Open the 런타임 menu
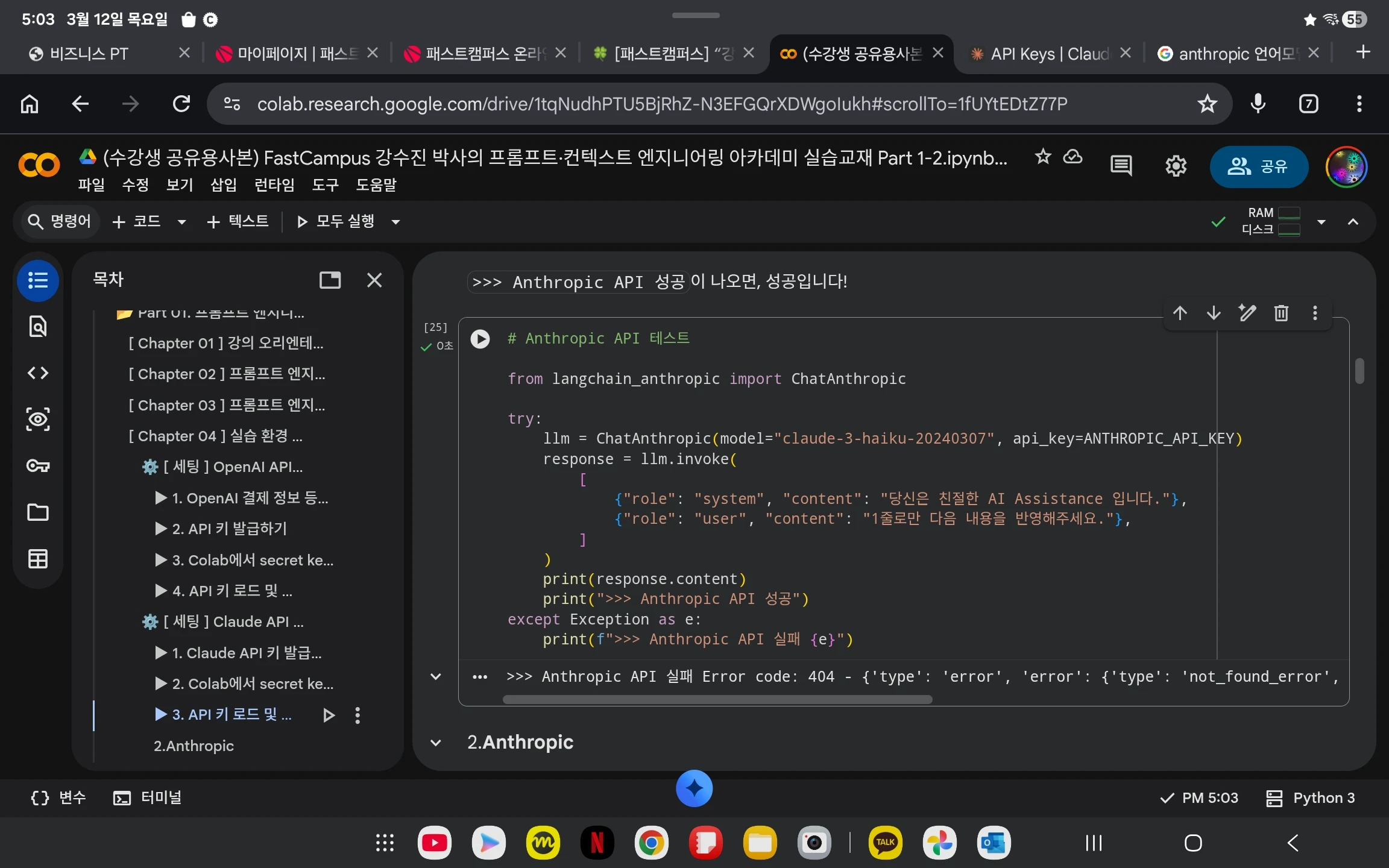 coord(274,185)
